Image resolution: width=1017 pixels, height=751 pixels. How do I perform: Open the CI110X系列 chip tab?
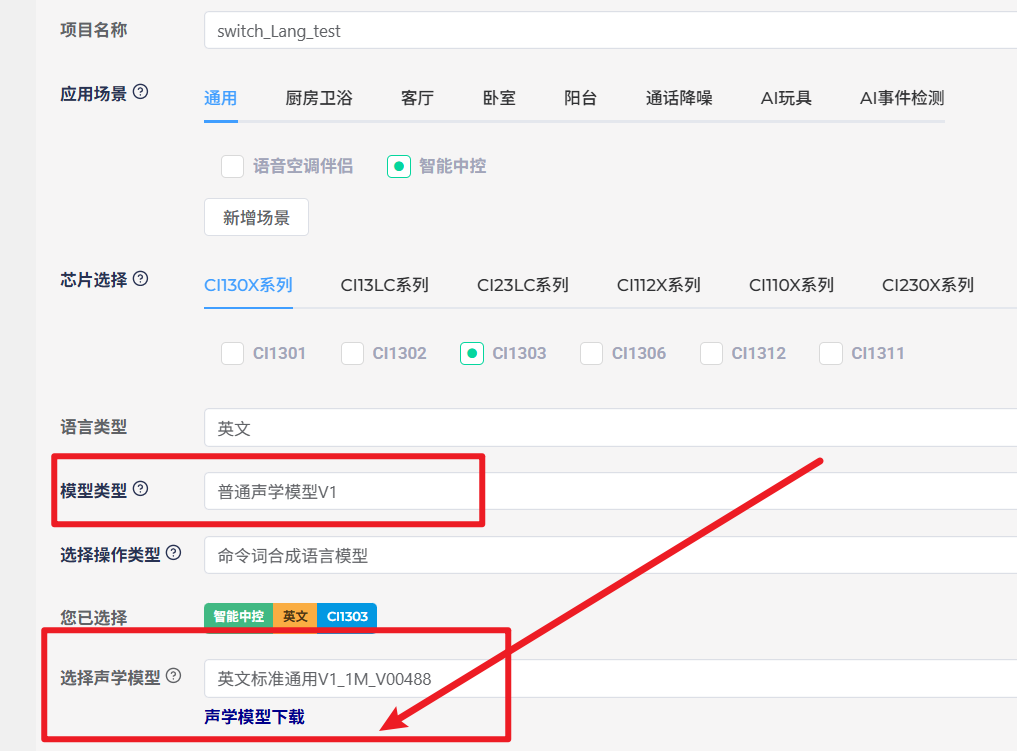[791, 285]
